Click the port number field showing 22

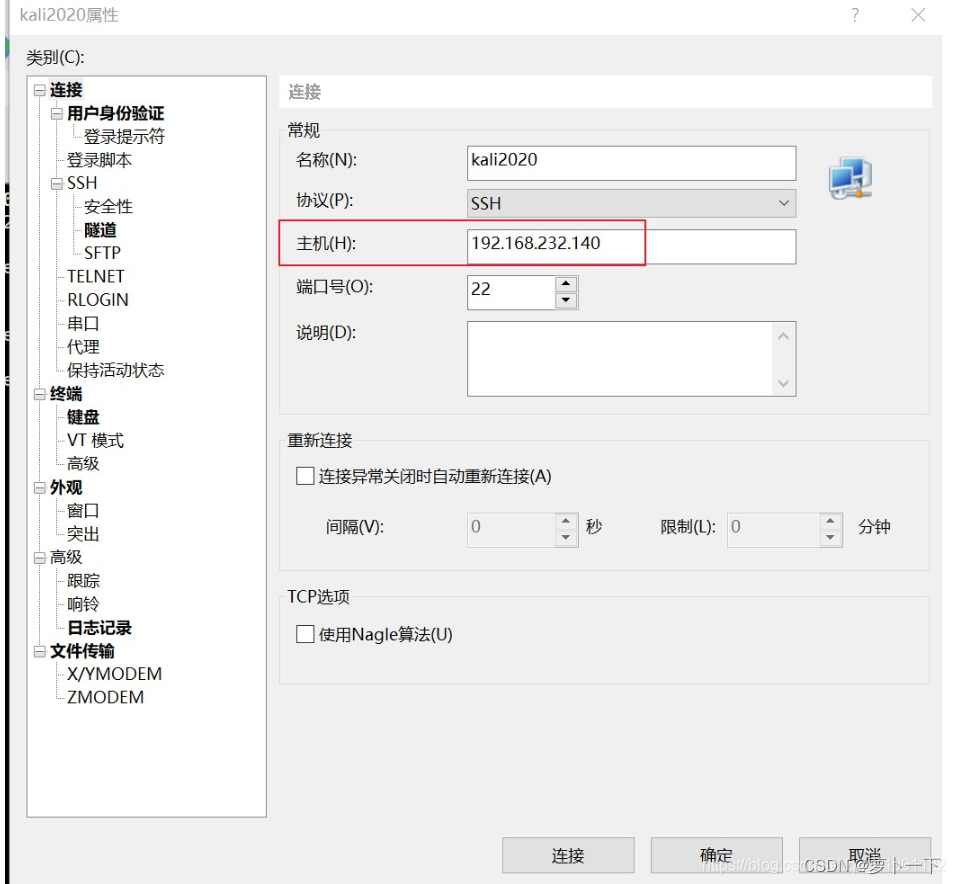click(511, 293)
